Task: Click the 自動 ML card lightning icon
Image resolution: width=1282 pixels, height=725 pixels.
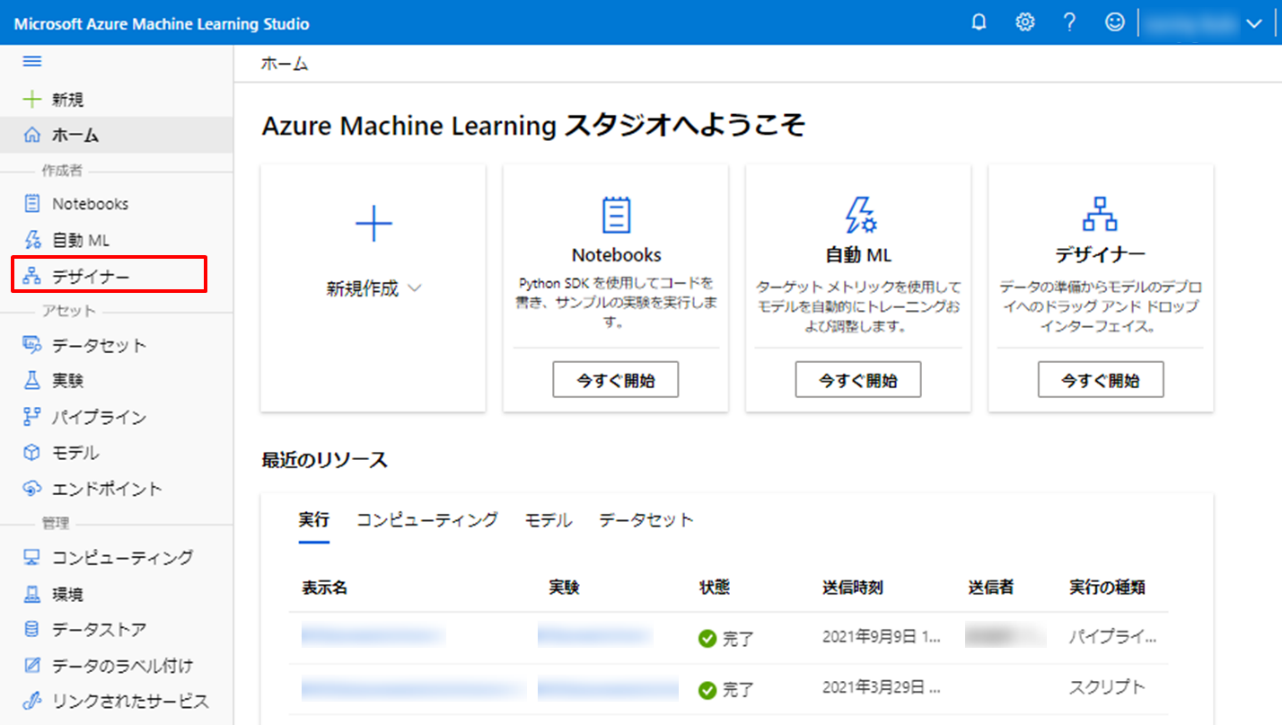Action: click(x=859, y=215)
